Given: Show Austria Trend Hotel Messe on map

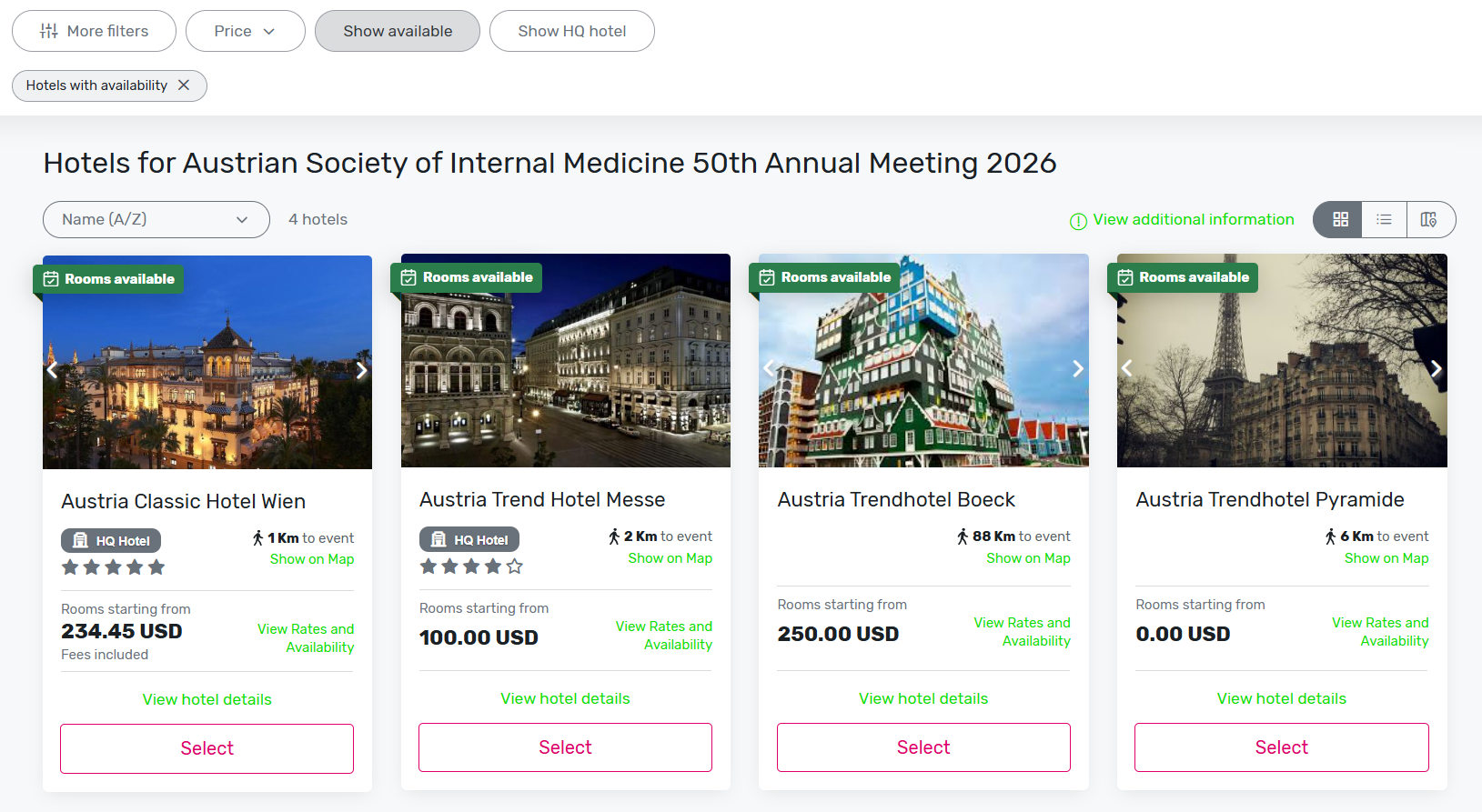Looking at the screenshot, I should (x=670, y=558).
